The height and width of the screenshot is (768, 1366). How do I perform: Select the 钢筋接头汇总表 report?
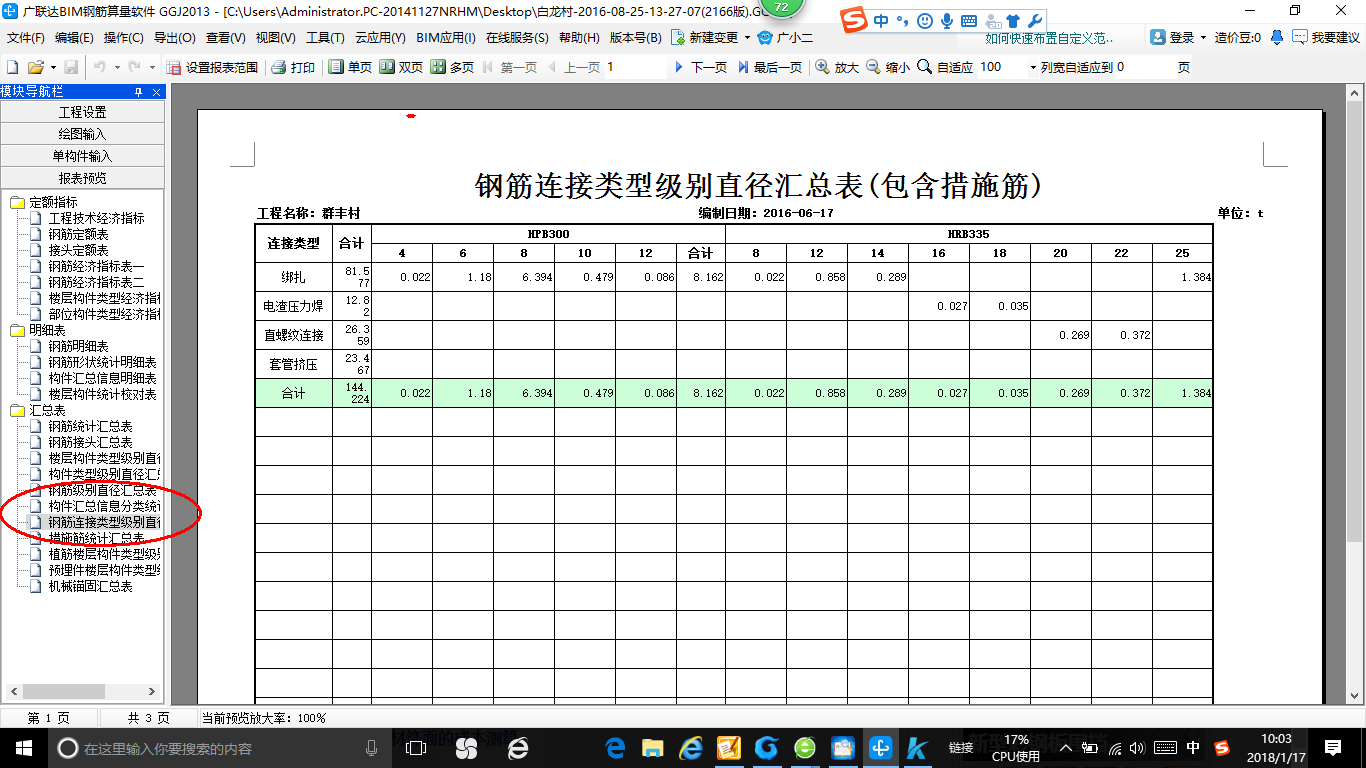click(90, 443)
